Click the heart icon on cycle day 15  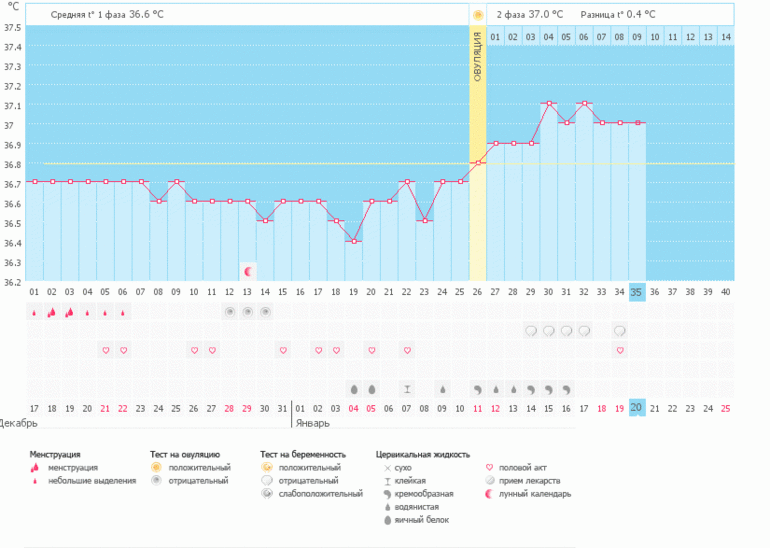point(283,351)
